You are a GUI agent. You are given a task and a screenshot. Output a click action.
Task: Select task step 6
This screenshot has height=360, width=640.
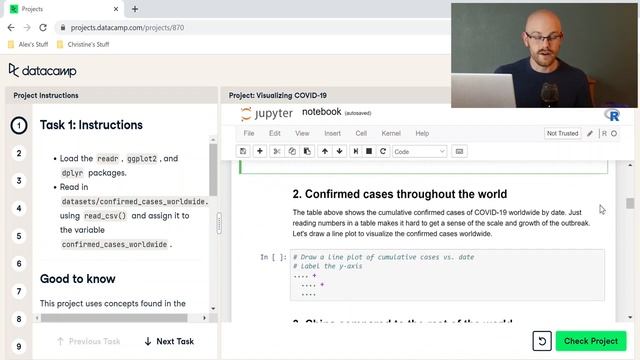19,264
